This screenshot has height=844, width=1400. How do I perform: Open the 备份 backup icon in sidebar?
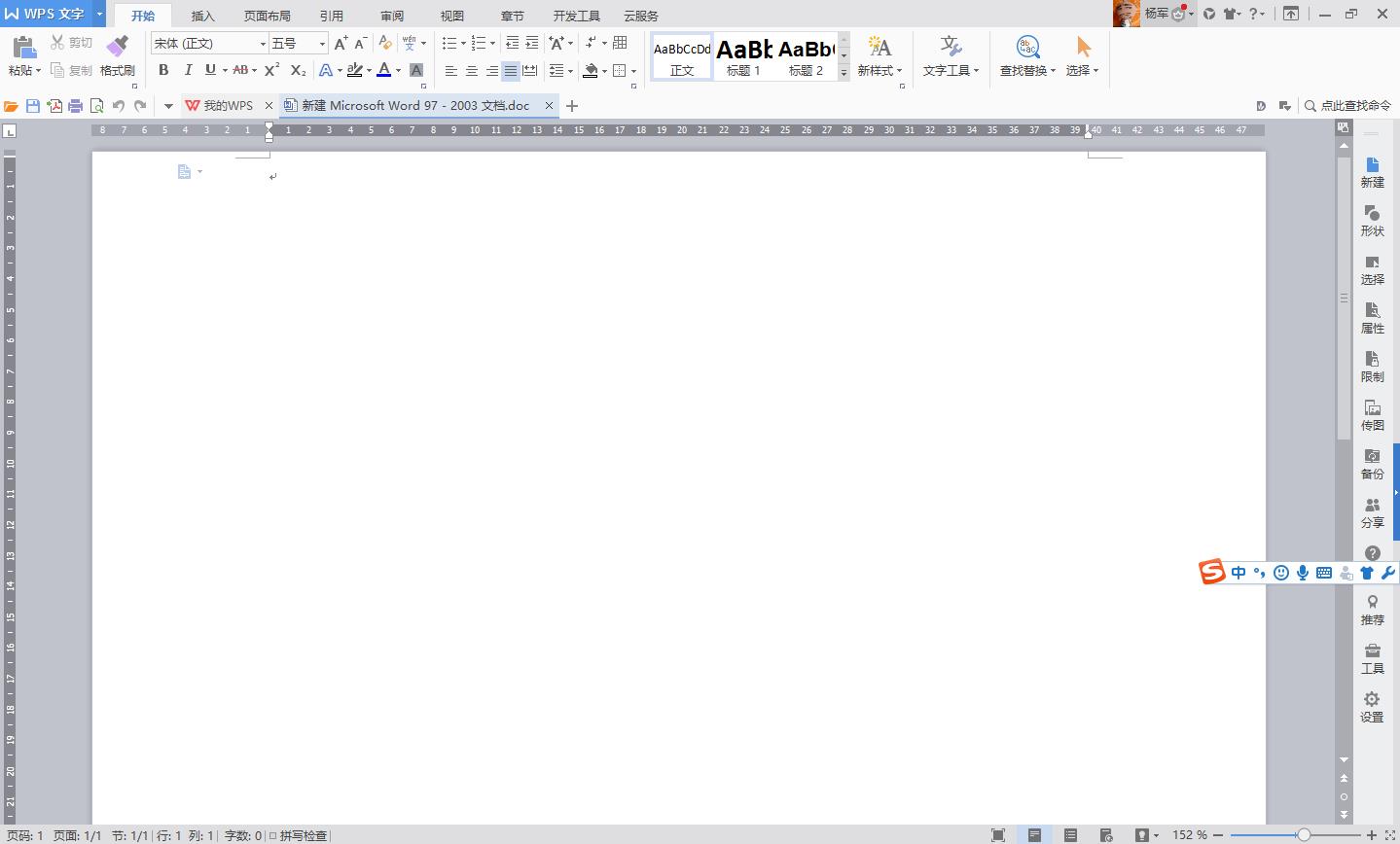coord(1372,464)
